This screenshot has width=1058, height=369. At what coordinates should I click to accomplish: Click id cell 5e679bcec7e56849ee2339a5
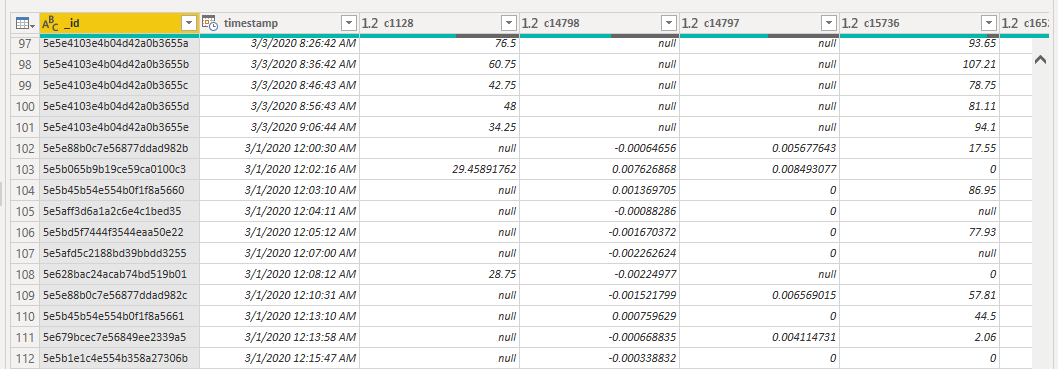coord(115,337)
